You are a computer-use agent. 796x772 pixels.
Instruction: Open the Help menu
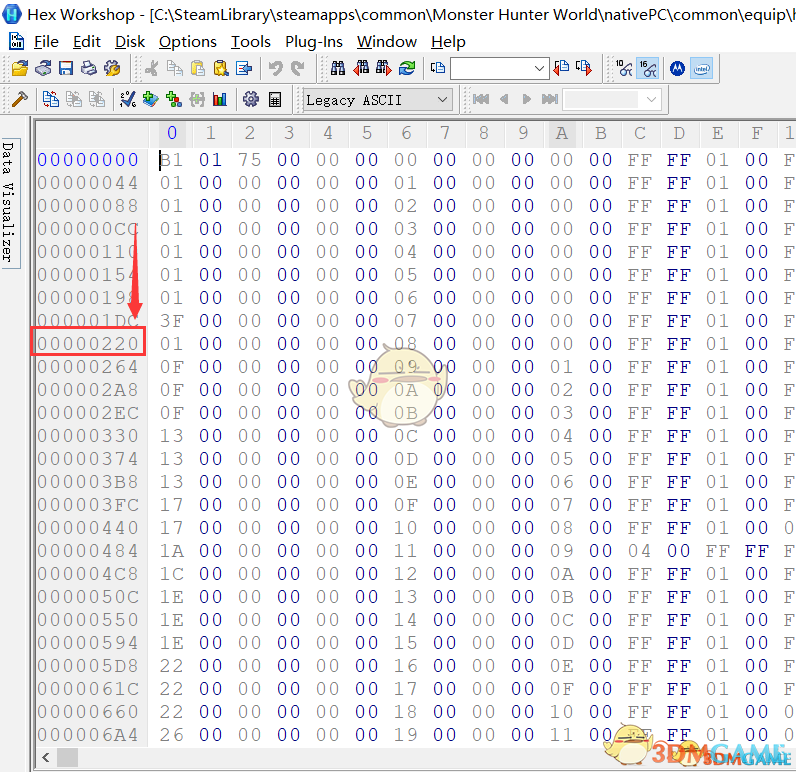point(448,42)
